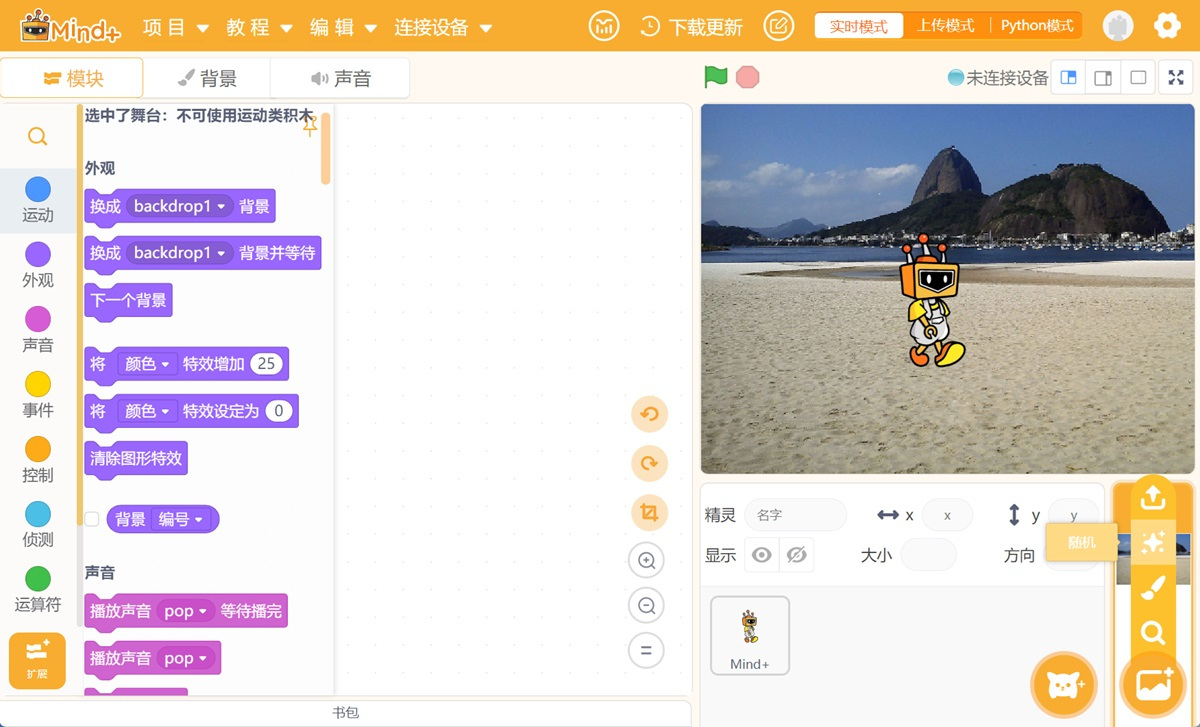Screen dimensions: 1200x727
Task: Switch to the 声音 tab
Action: pyautogui.click(x=340, y=79)
